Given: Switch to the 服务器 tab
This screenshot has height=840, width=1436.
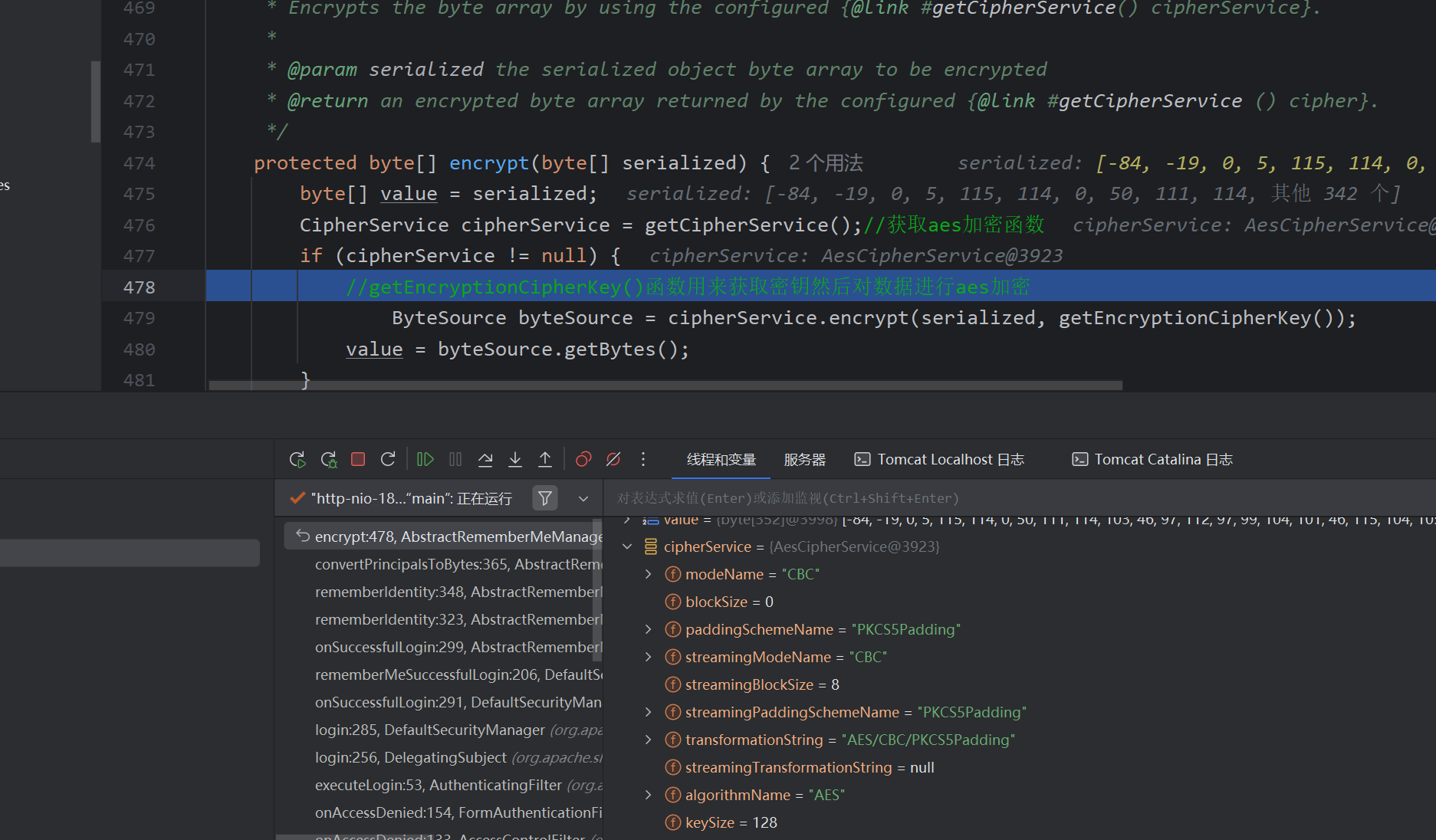Looking at the screenshot, I should tap(805, 459).
